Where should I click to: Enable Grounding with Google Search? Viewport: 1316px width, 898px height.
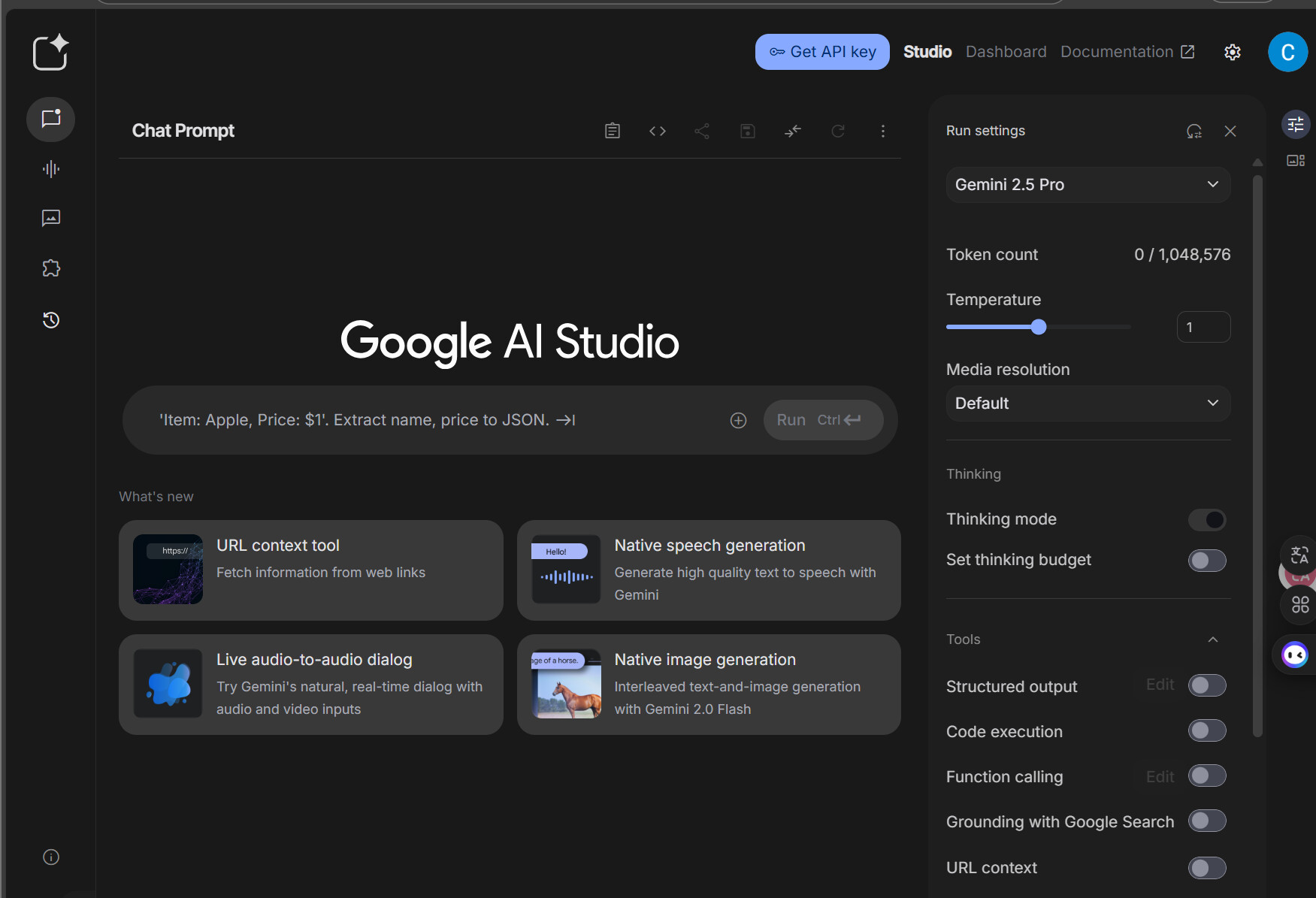pos(1206,821)
